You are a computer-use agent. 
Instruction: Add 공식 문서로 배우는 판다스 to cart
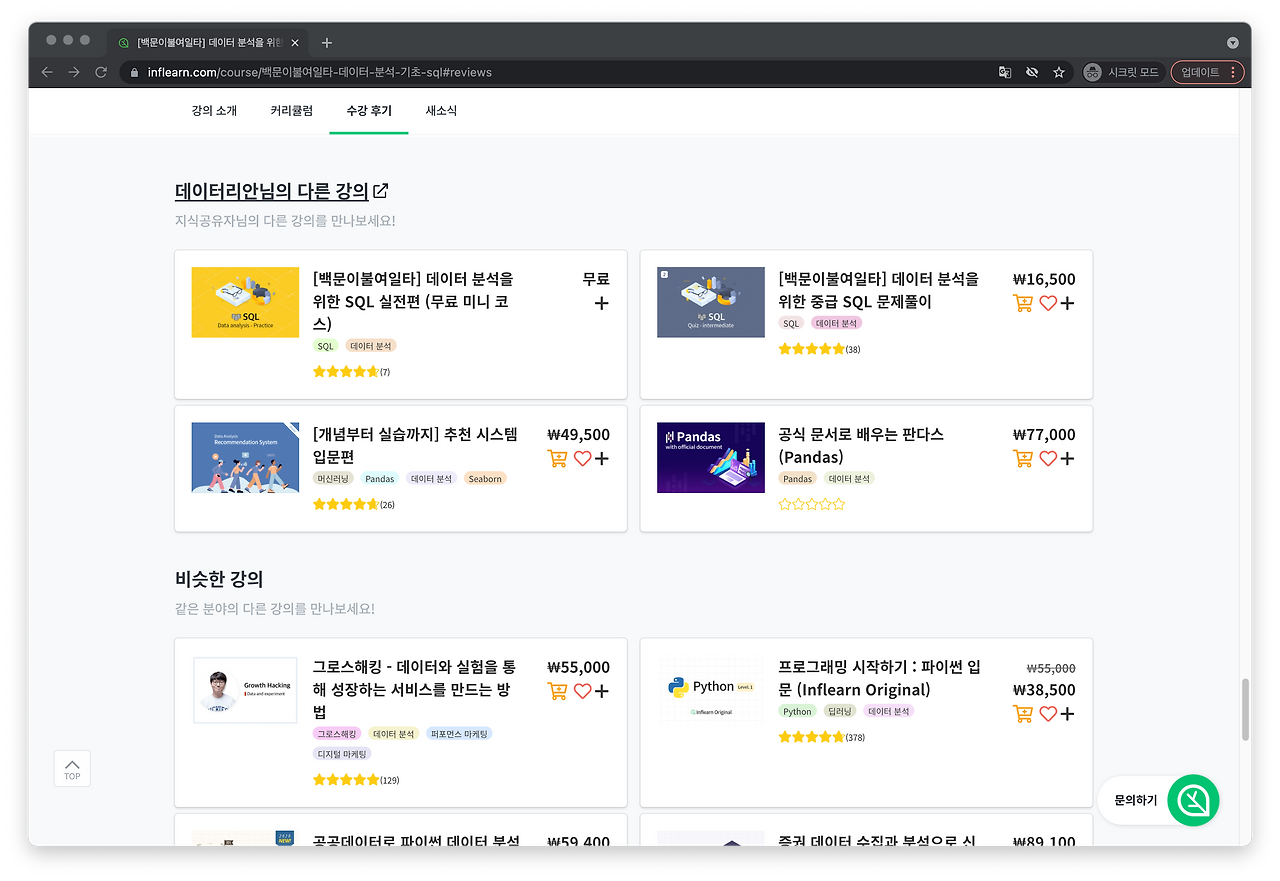click(x=1023, y=458)
